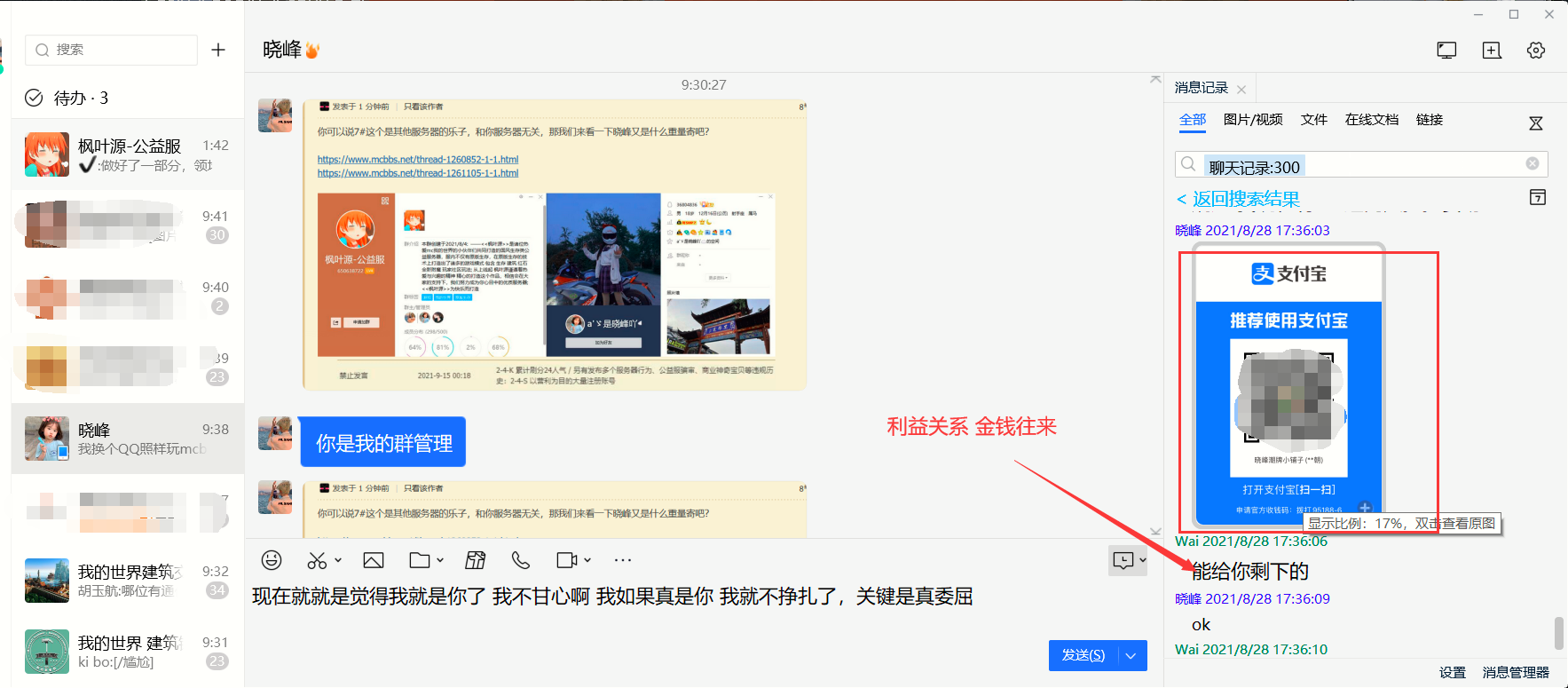Start a voice call with the phone icon
The width and height of the screenshot is (1568, 688).
521,560
